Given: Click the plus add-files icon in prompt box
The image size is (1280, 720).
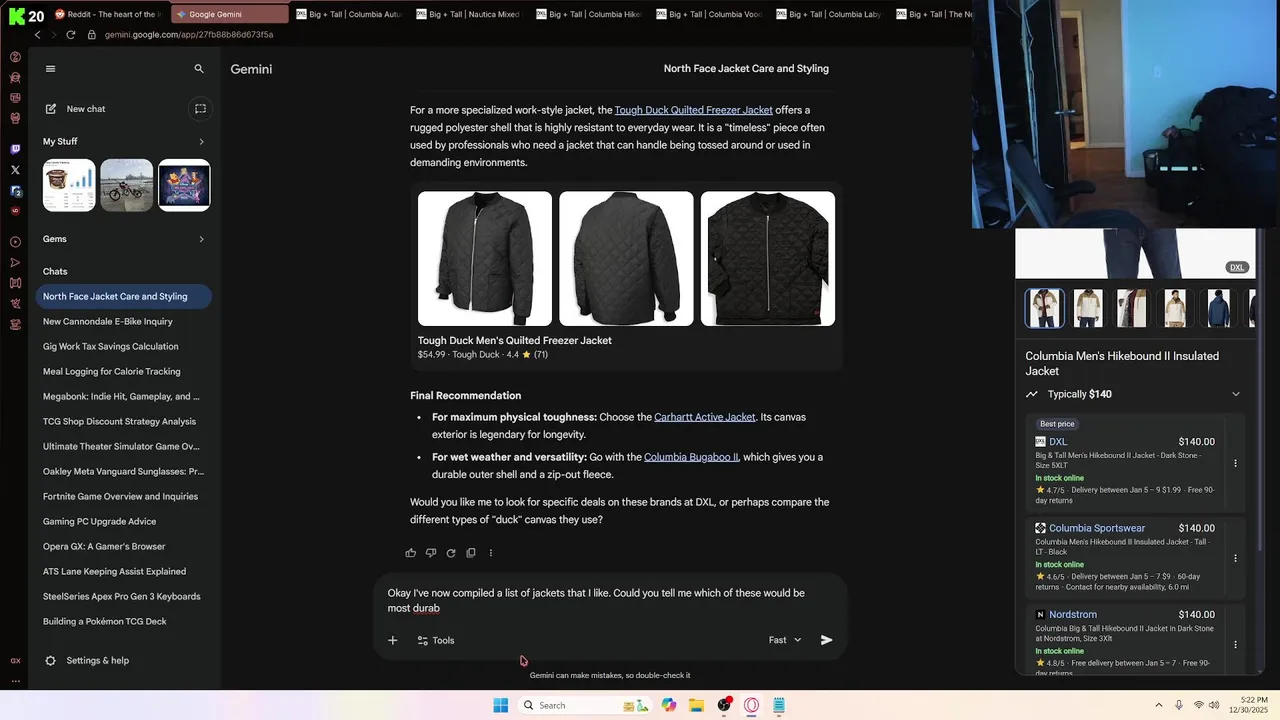Looking at the screenshot, I should (393, 640).
